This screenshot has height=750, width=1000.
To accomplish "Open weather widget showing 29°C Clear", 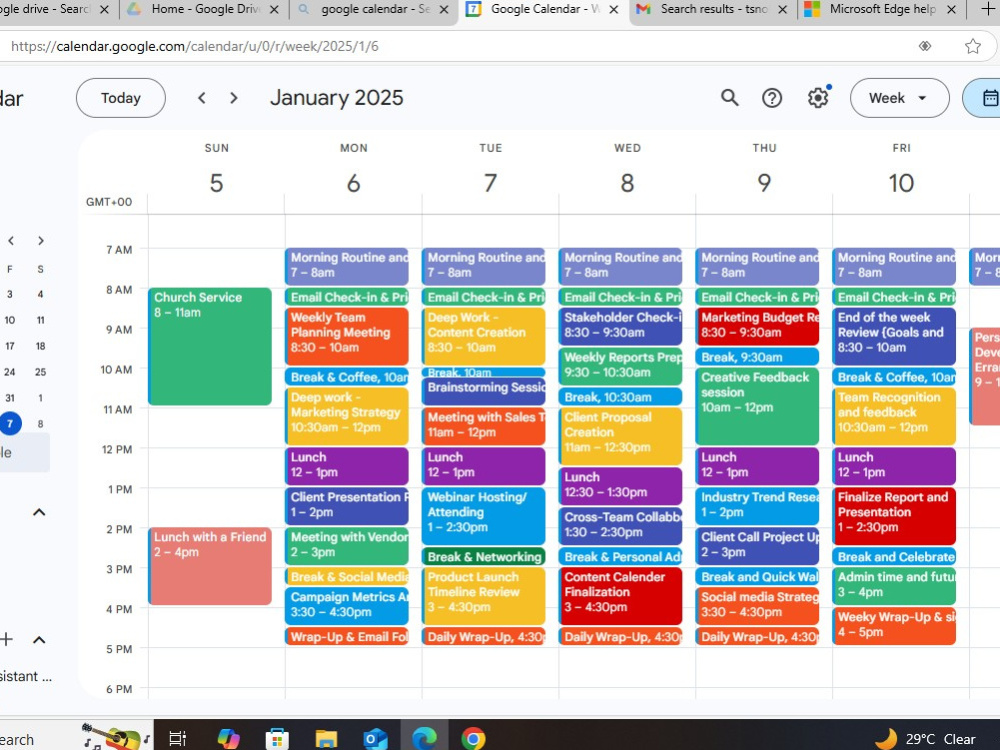I will pyautogui.click(x=925, y=739).
